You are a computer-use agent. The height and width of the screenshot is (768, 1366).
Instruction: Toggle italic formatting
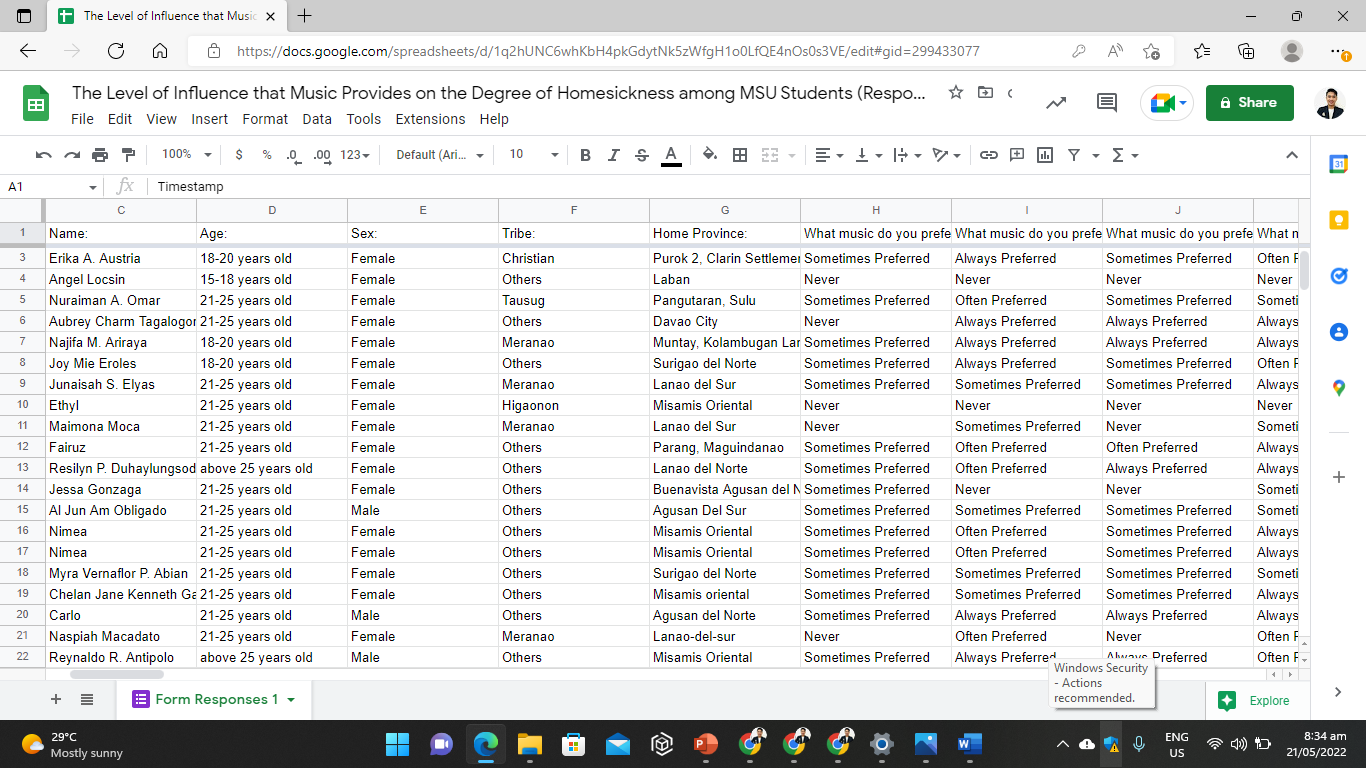[614, 155]
